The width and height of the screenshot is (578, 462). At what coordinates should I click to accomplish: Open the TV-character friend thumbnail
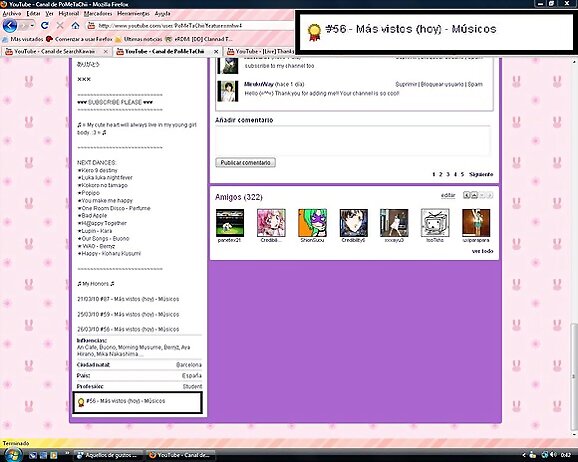pyautogui.click(x=435, y=223)
